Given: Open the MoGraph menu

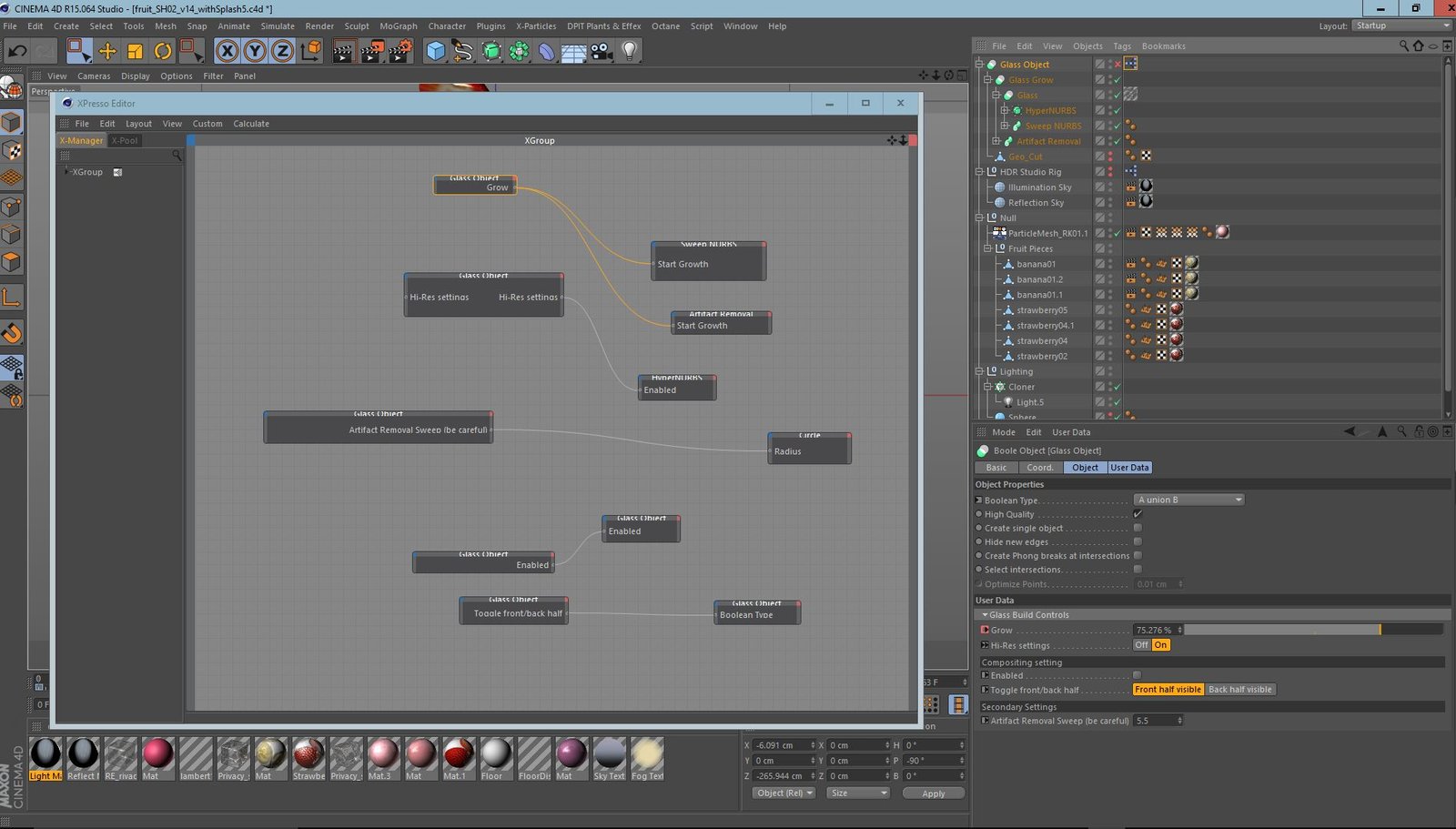Looking at the screenshot, I should tap(398, 26).
